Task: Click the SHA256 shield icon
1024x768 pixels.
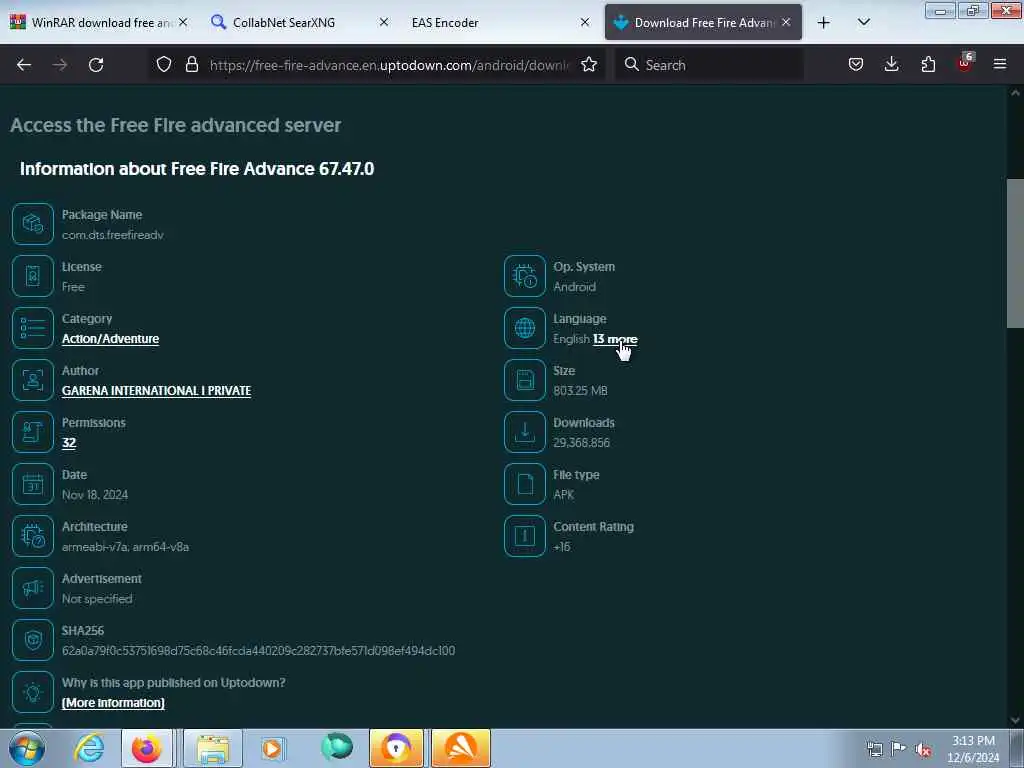Action: [x=33, y=640]
